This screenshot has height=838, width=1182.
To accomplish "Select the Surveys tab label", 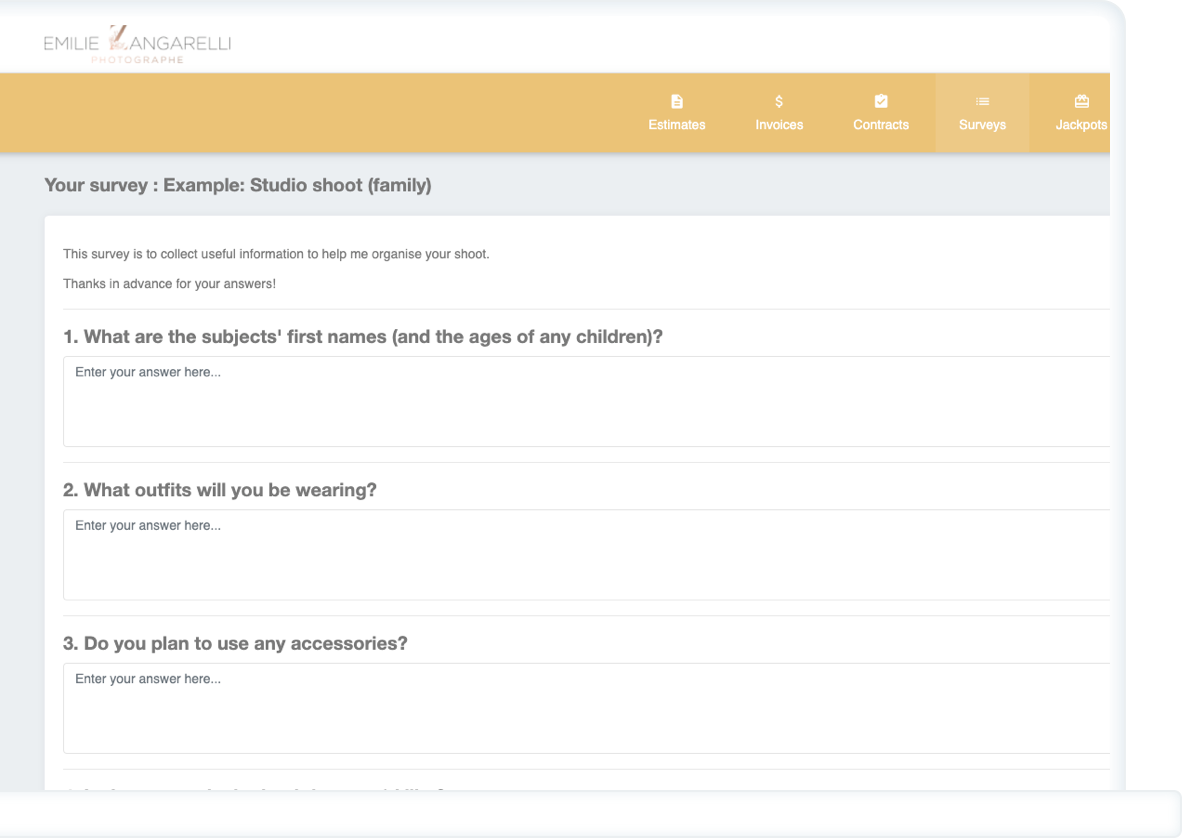I will (x=982, y=125).
